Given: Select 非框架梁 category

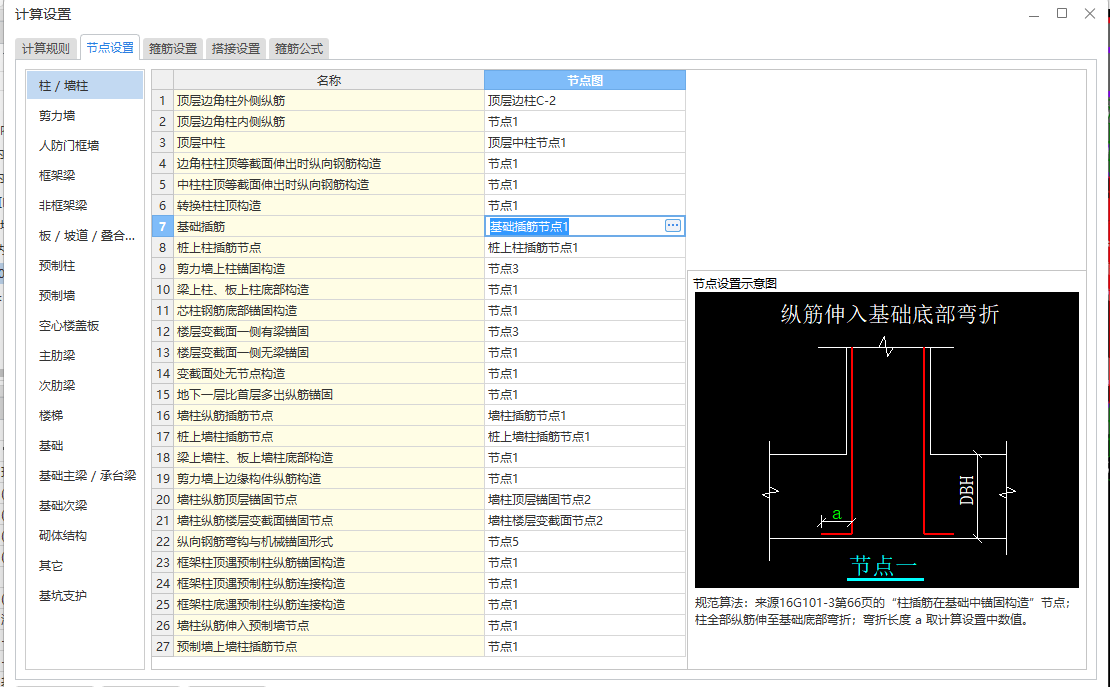Looking at the screenshot, I should 85,205.
